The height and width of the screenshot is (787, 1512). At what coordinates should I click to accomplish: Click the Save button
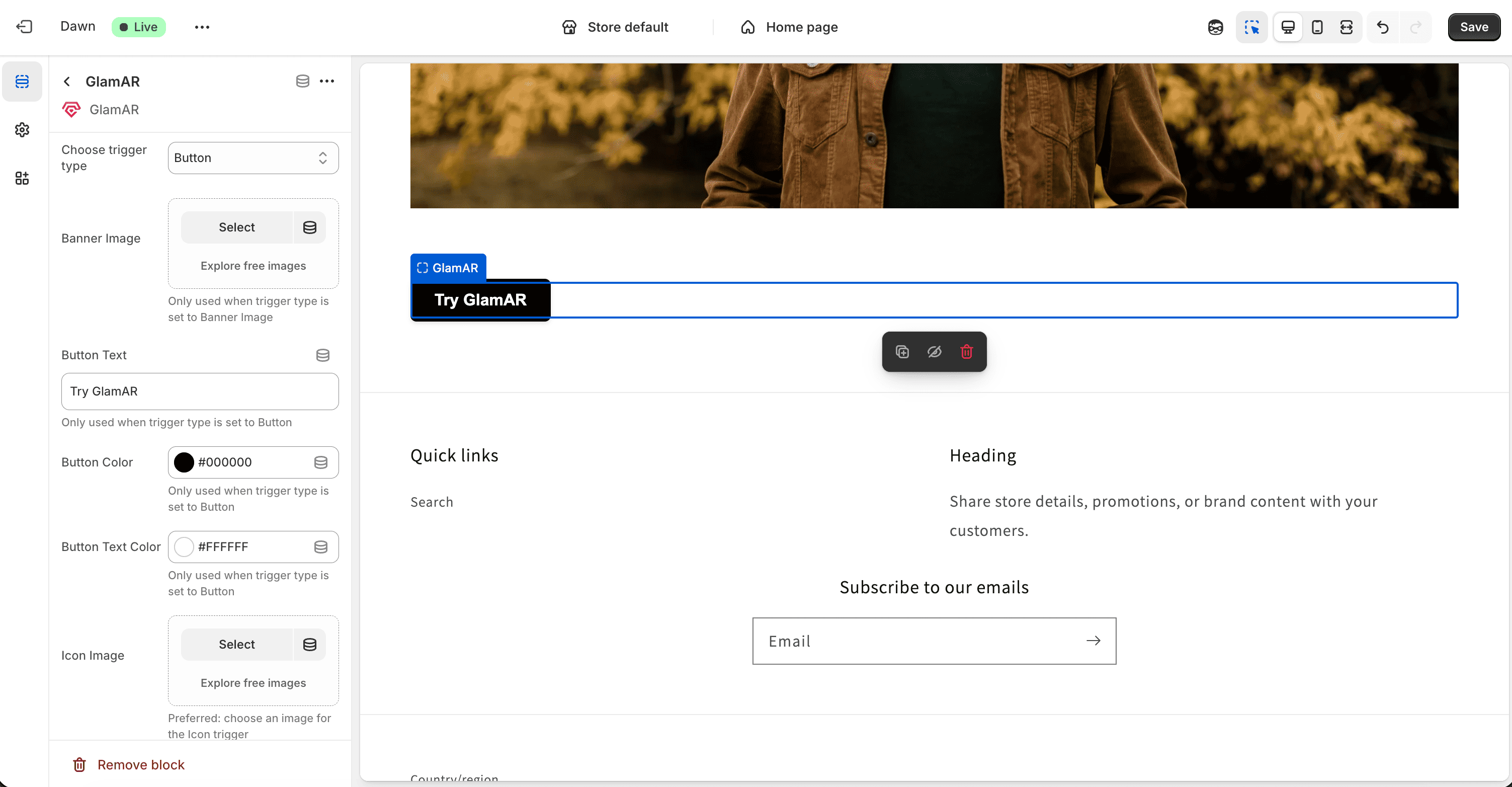1473,27
